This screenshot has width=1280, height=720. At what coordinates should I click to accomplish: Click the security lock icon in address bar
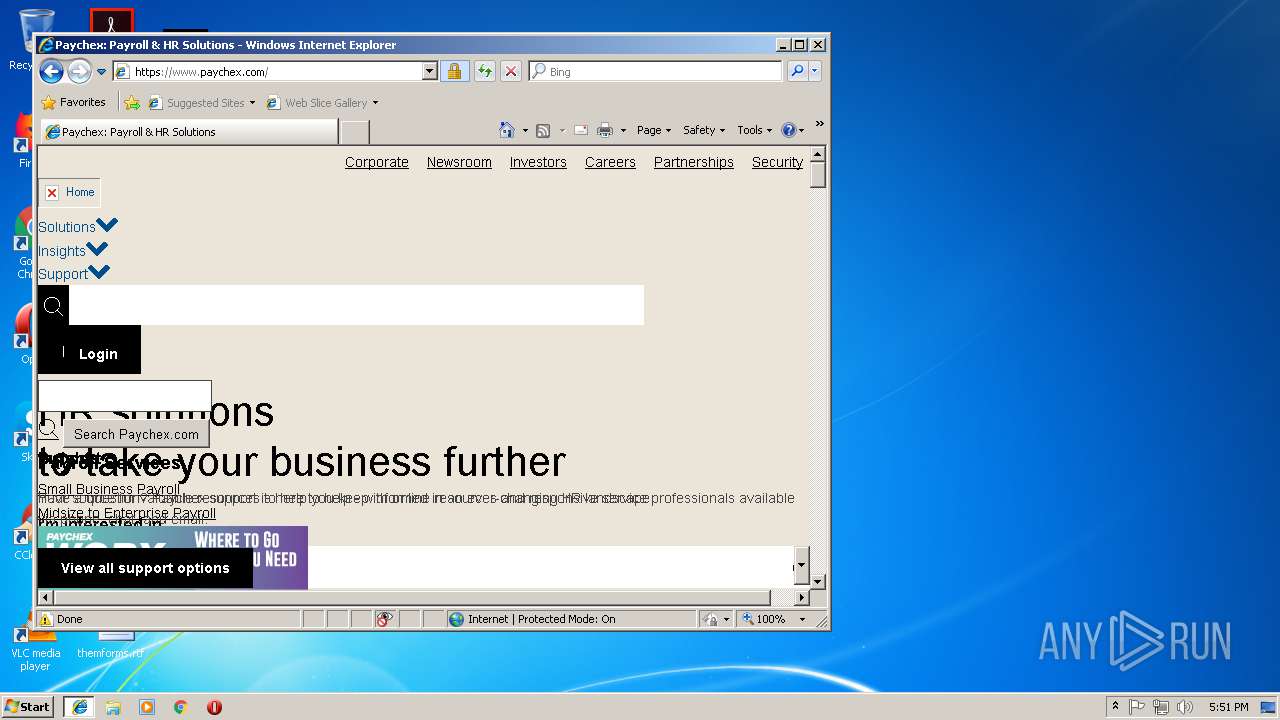[454, 71]
